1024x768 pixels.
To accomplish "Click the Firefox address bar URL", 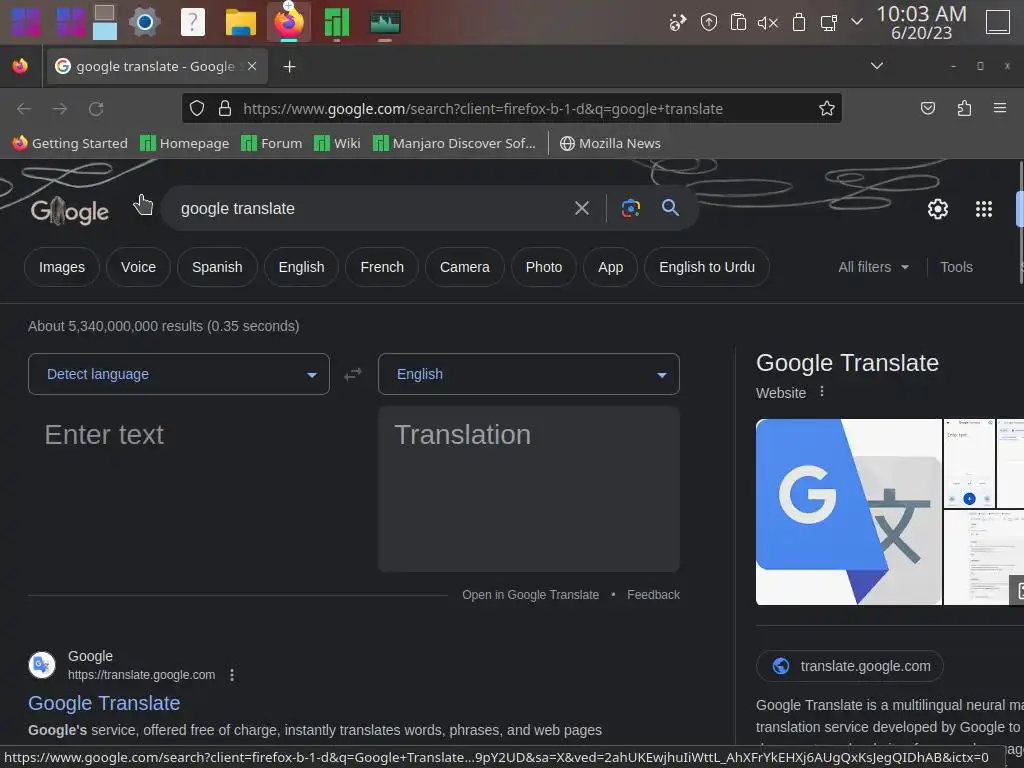I will 483,108.
